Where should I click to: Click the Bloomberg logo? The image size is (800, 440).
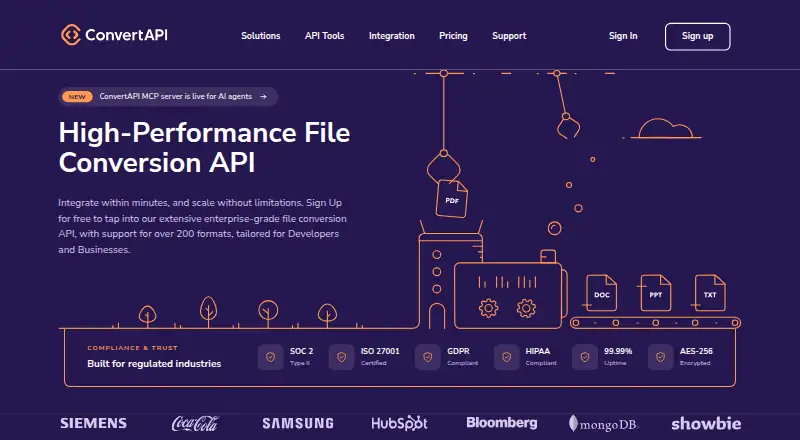coord(502,423)
